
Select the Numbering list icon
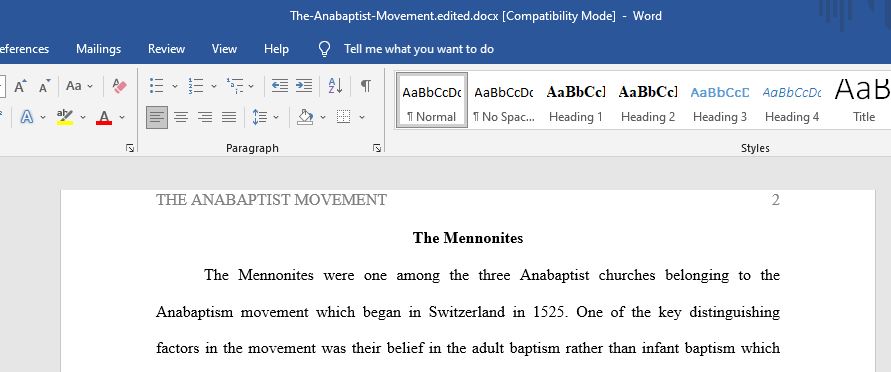click(196, 86)
